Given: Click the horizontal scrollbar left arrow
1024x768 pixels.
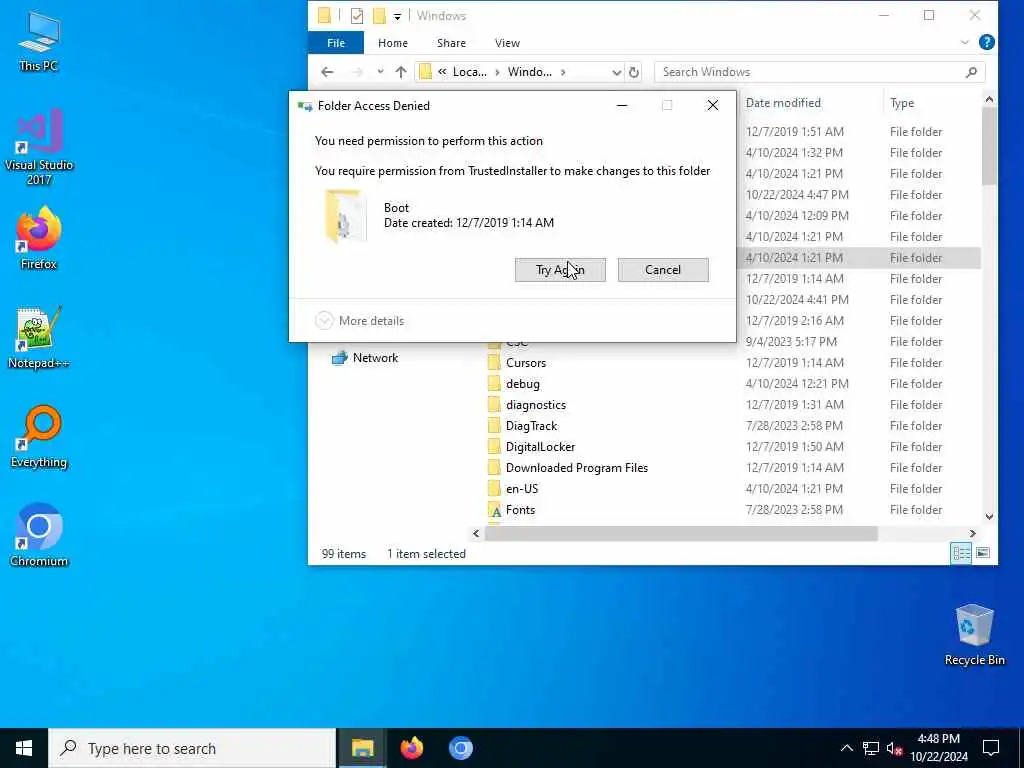Looking at the screenshot, I should pyautogui.click(x=476, y=534).
